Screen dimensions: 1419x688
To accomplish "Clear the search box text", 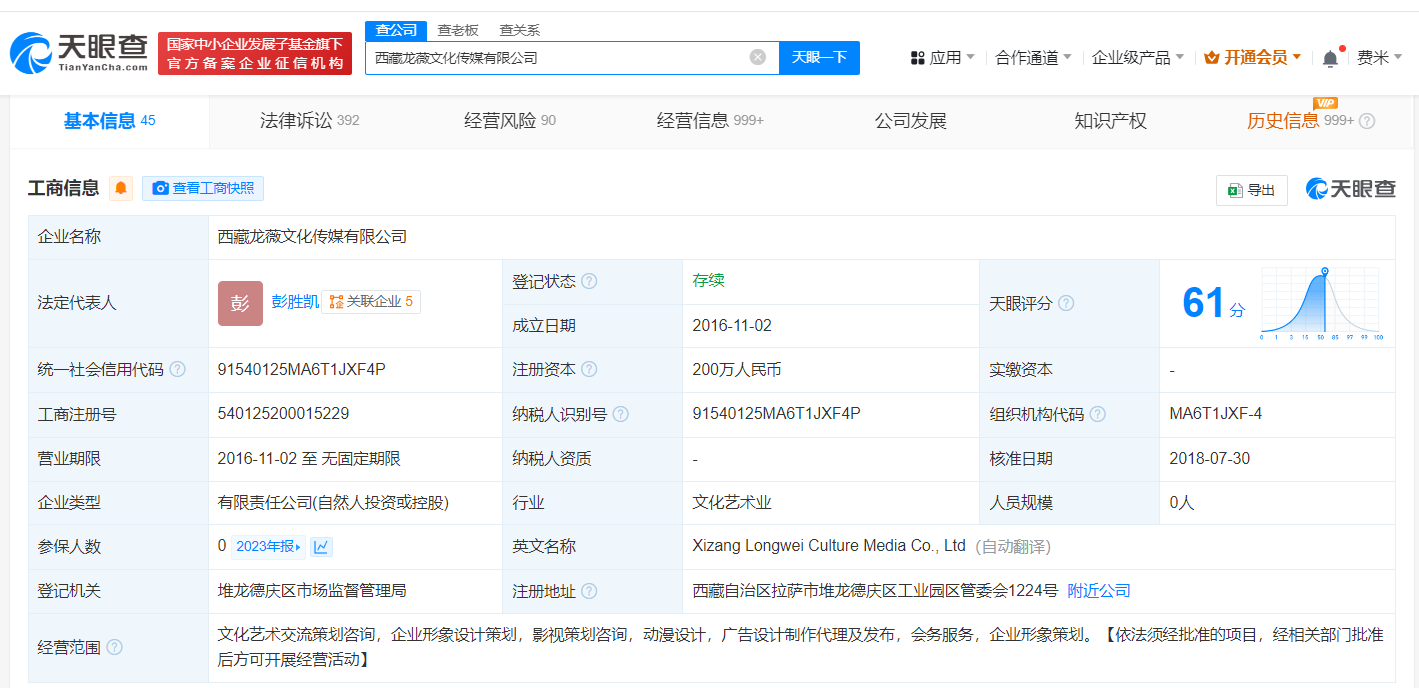I will tap(758, 57).
